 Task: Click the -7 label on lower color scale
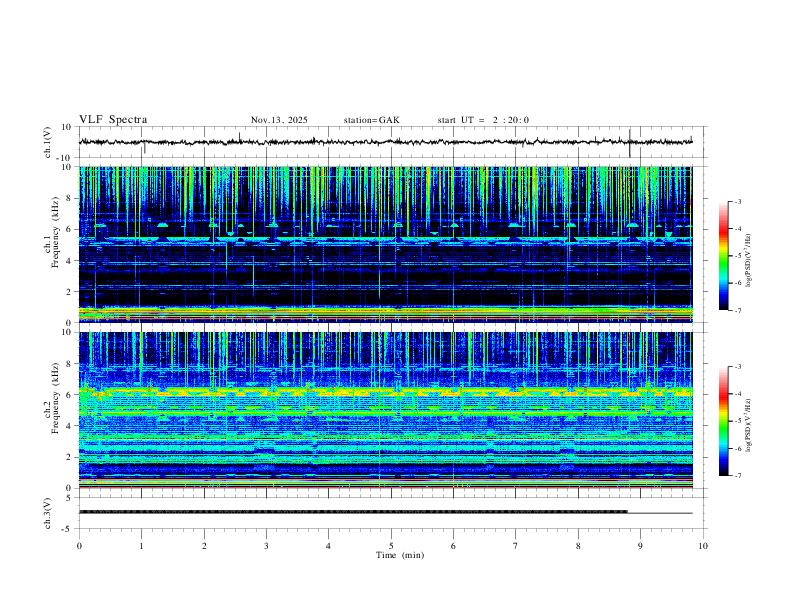[x=738, y=476]
